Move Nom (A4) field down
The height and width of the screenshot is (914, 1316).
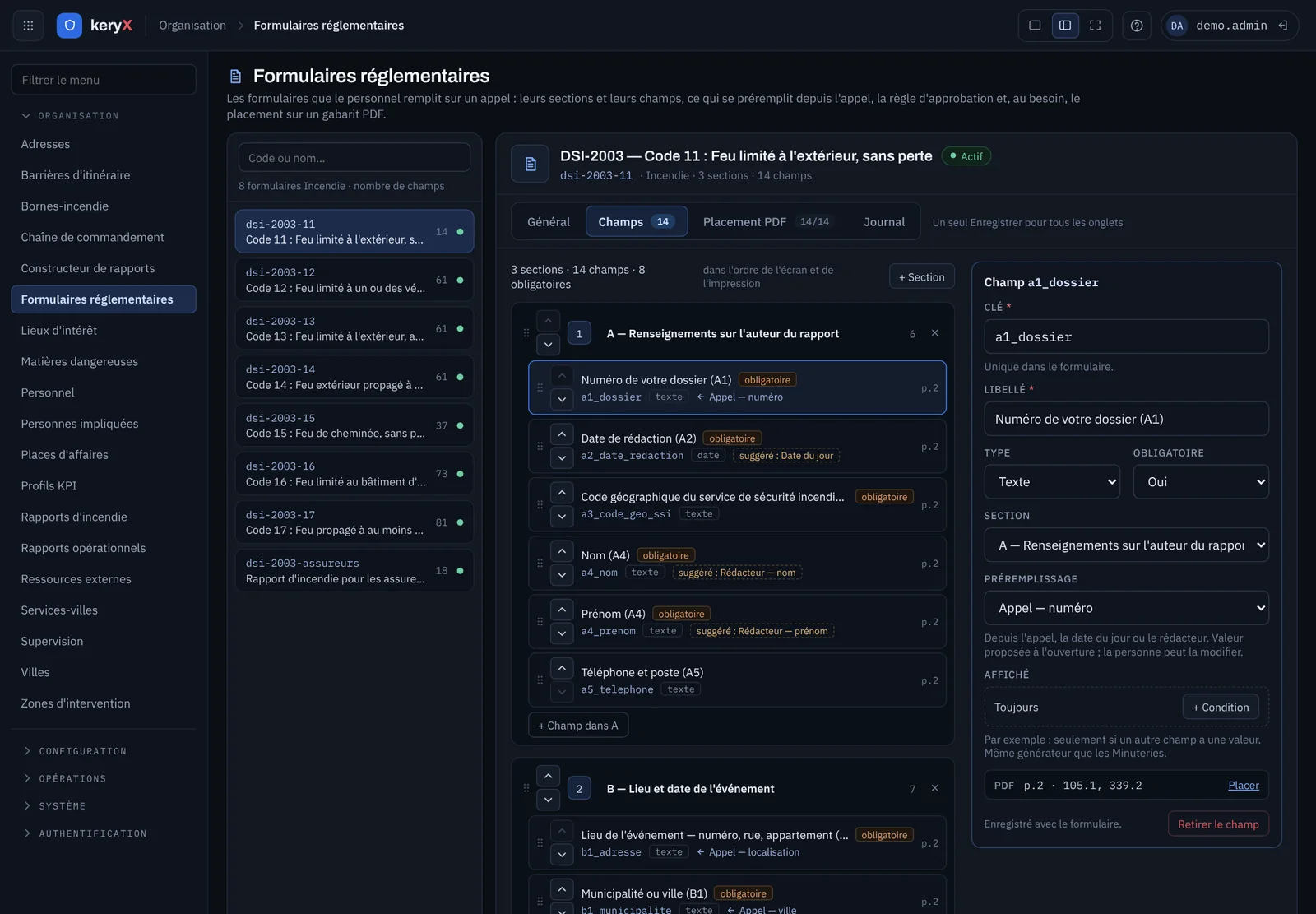point(562,574)
